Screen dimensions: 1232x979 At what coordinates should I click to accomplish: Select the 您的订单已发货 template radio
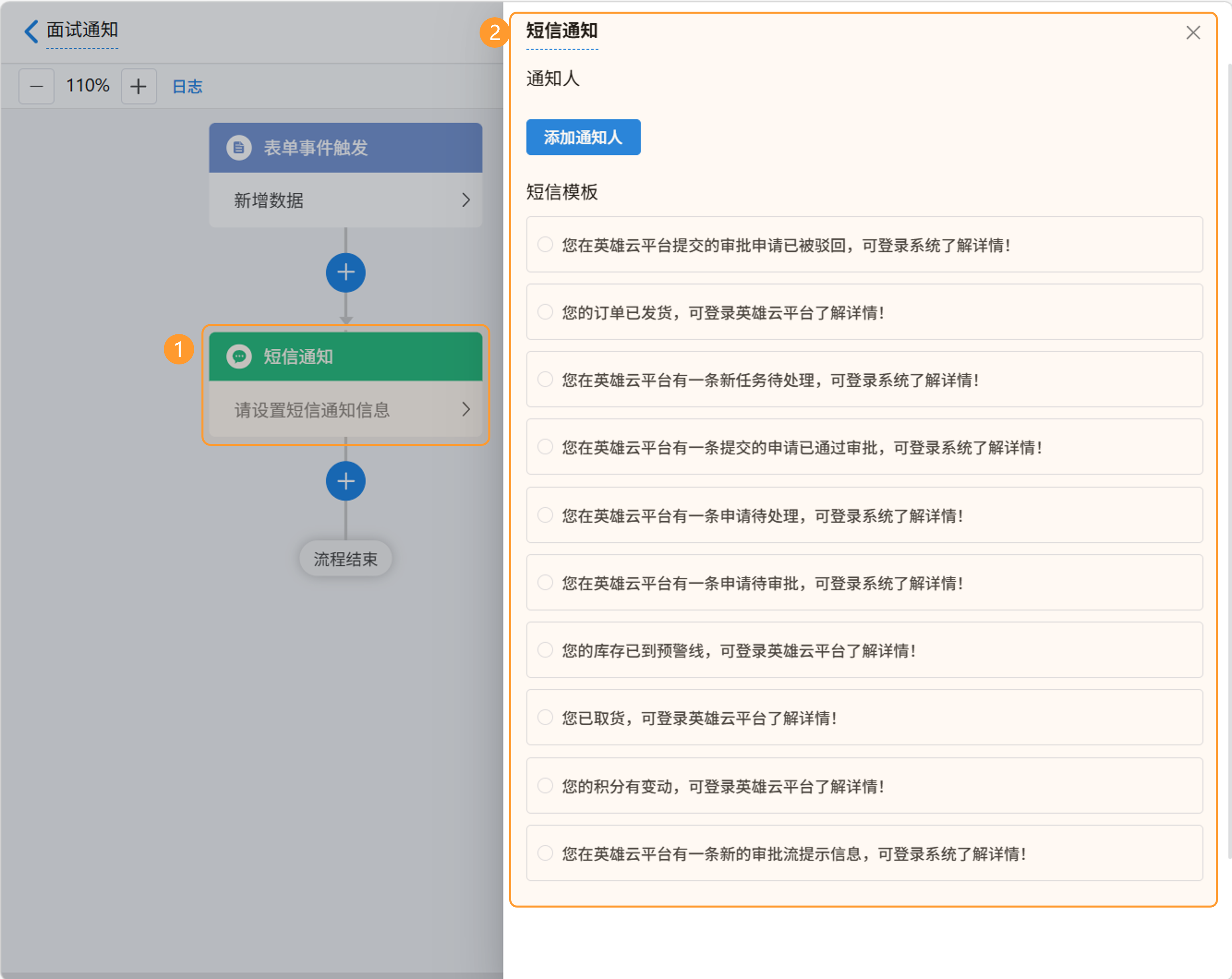click(x=545, y=312)
